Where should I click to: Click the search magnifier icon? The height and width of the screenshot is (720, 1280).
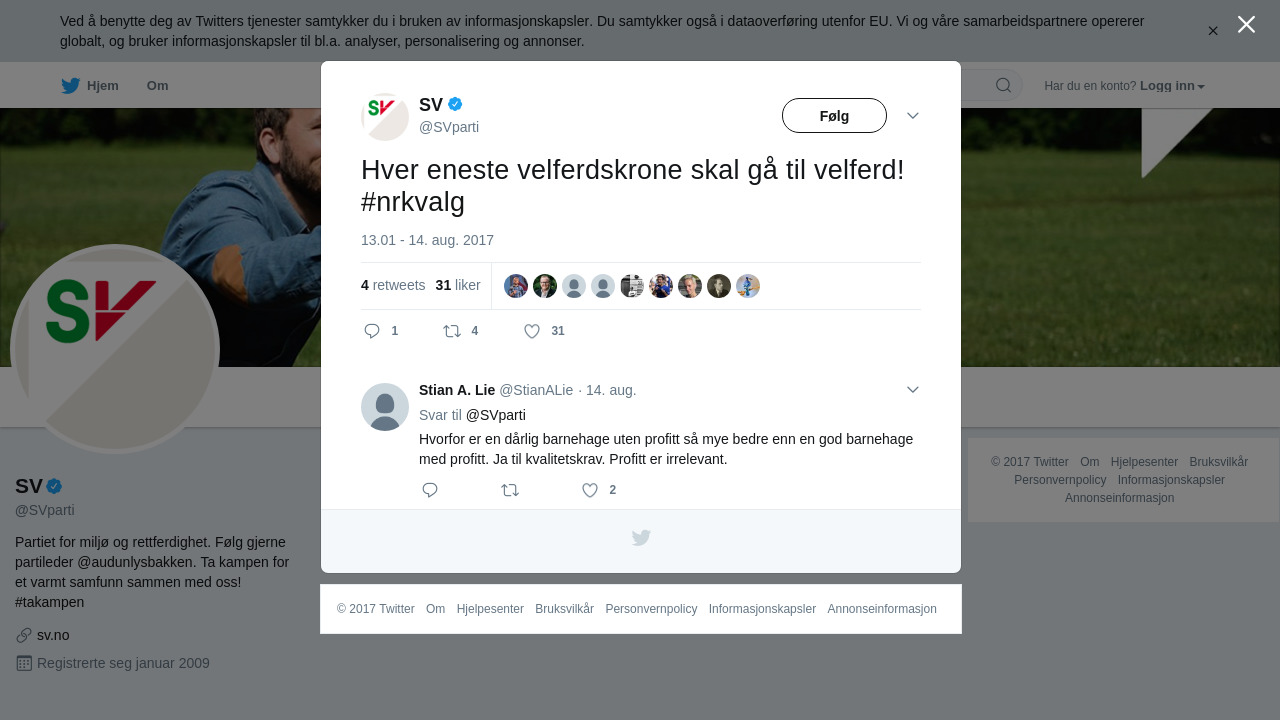click(1003, 85)
